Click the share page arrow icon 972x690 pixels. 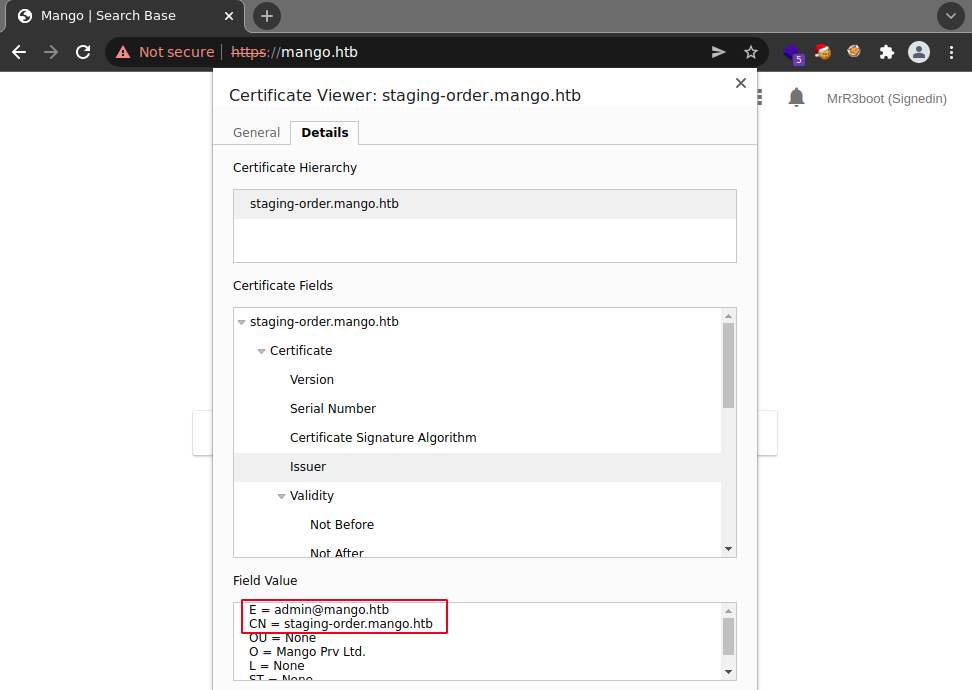coord(718,52)
